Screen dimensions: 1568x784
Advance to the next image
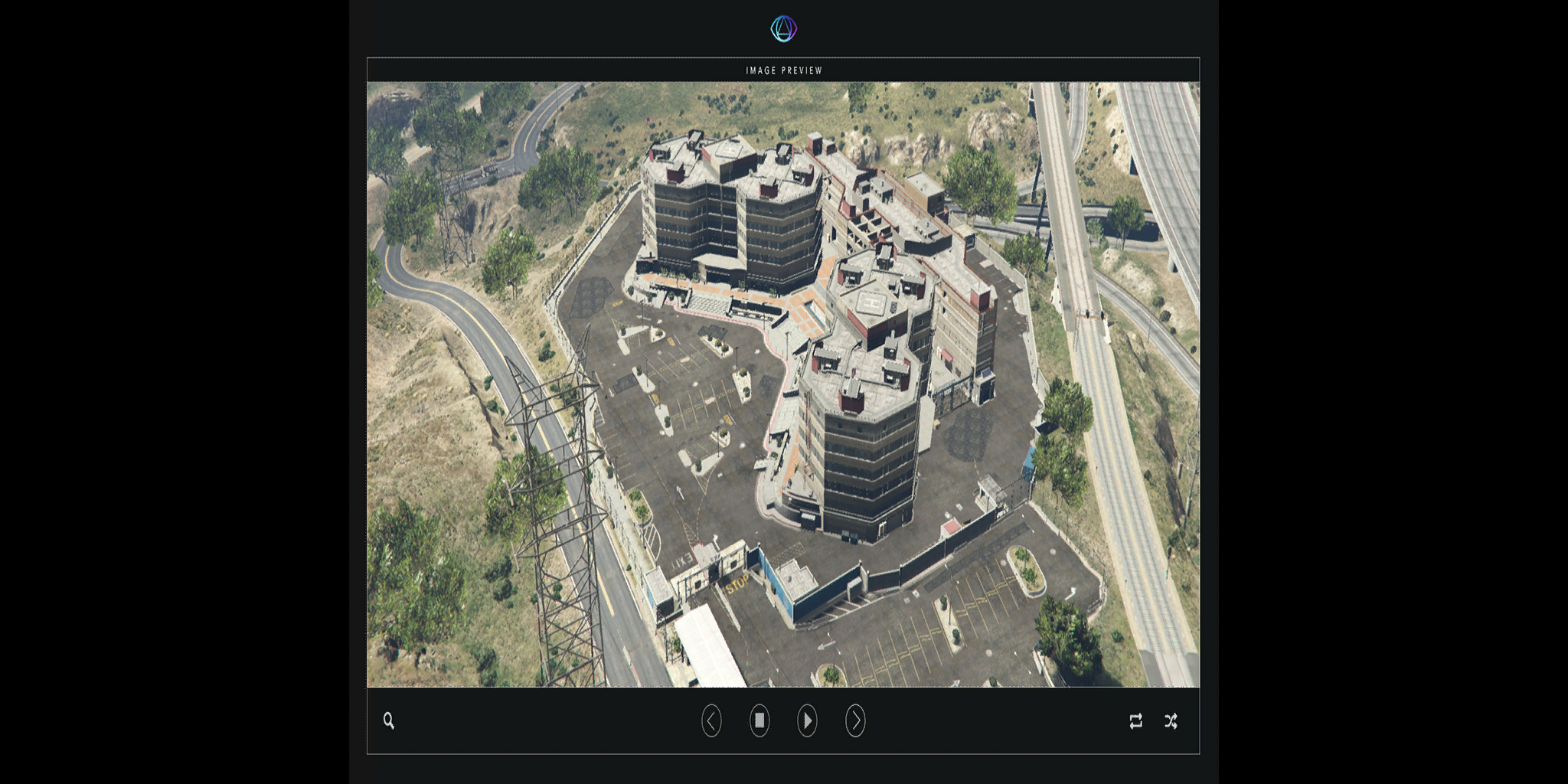855,720
